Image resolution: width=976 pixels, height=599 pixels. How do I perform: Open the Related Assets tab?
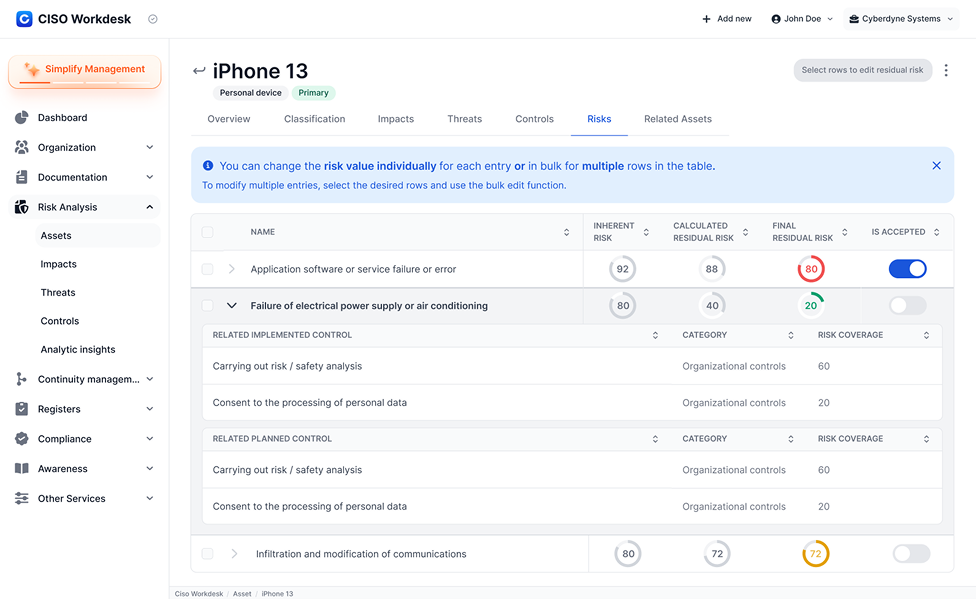click(677, 119)
